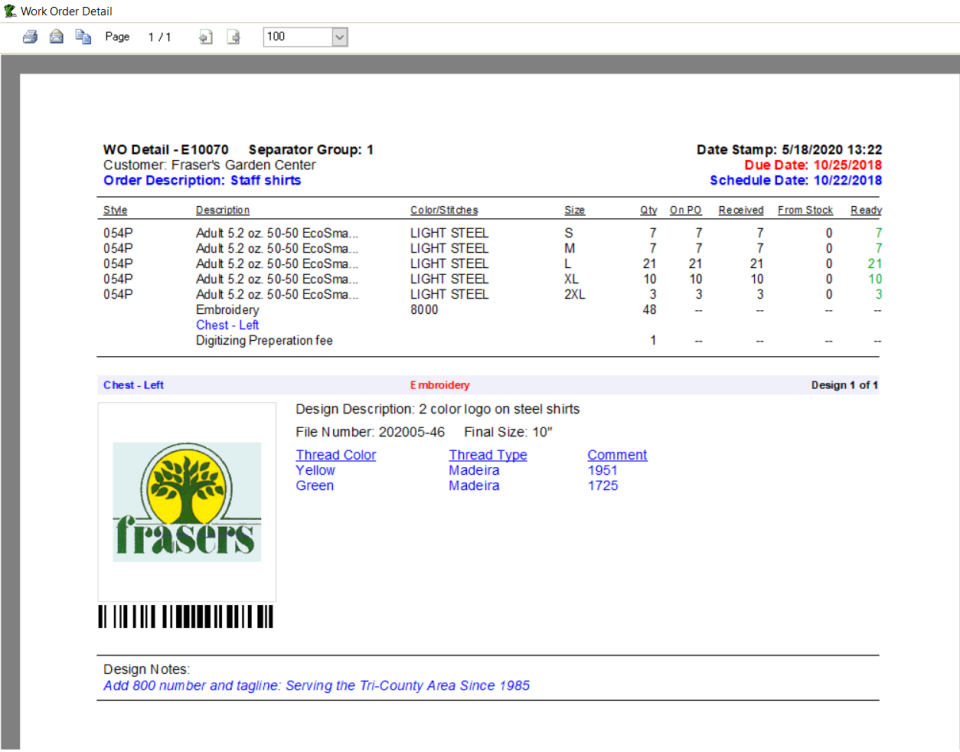
Task: Select the Email report icon
Action: (56, 35)
